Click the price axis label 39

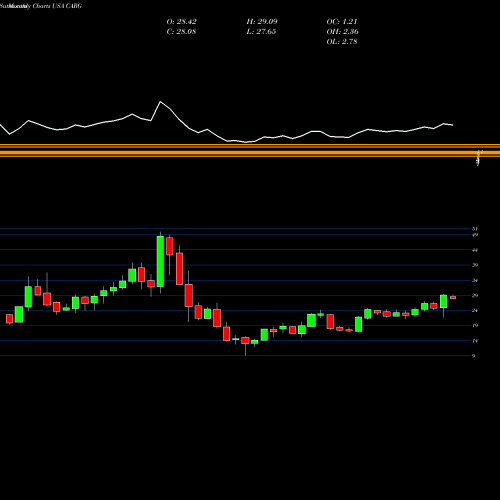[475, 265]
